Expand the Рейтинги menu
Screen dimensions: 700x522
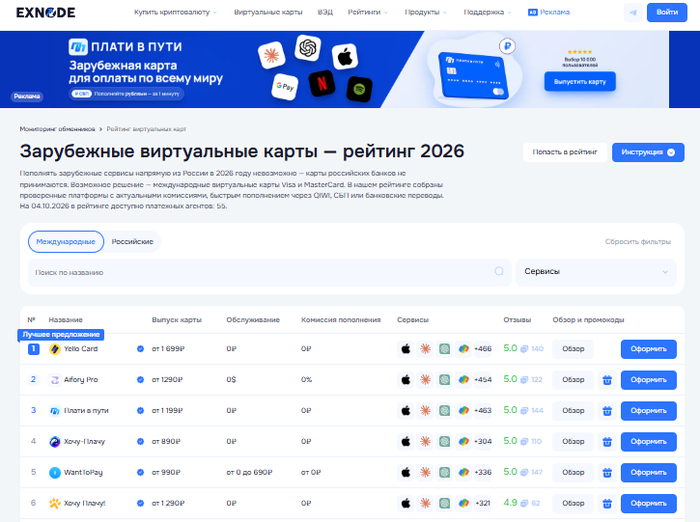click(x=368, y=13)
